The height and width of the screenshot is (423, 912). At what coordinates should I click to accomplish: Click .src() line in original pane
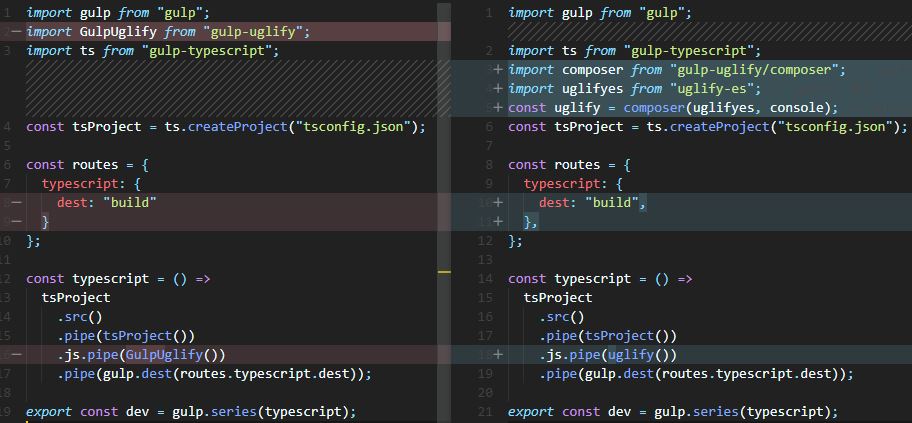click(x=80, y=317)
